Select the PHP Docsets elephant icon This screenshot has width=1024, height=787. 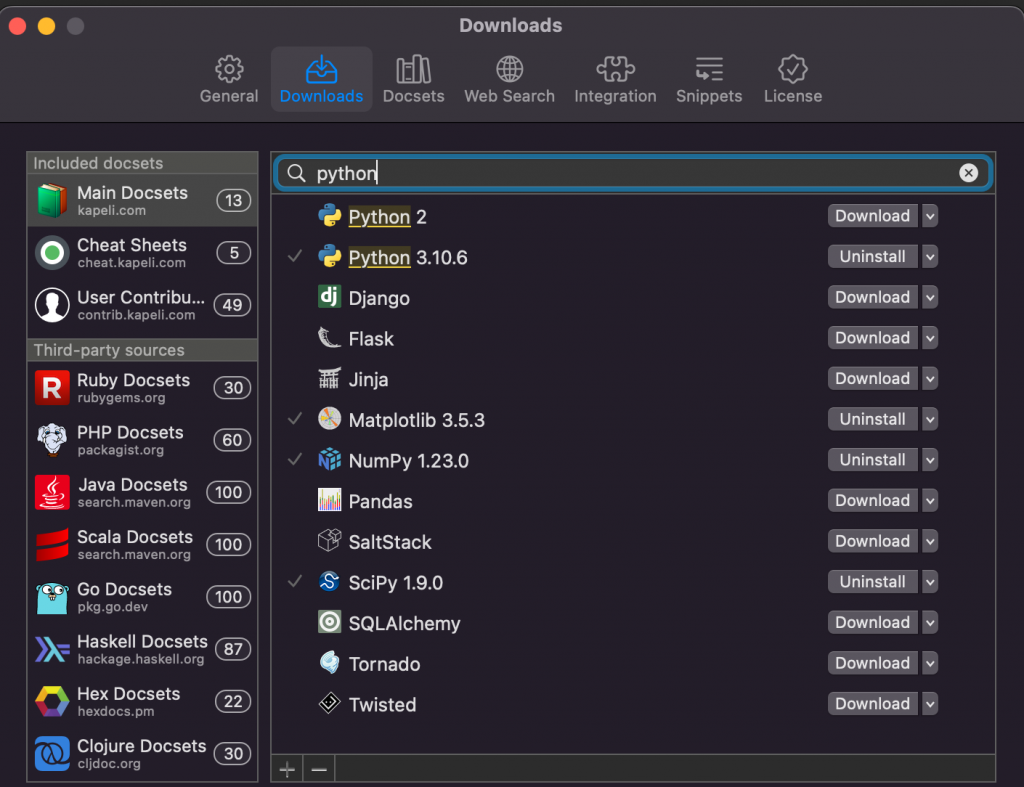(x=52, y=440)
